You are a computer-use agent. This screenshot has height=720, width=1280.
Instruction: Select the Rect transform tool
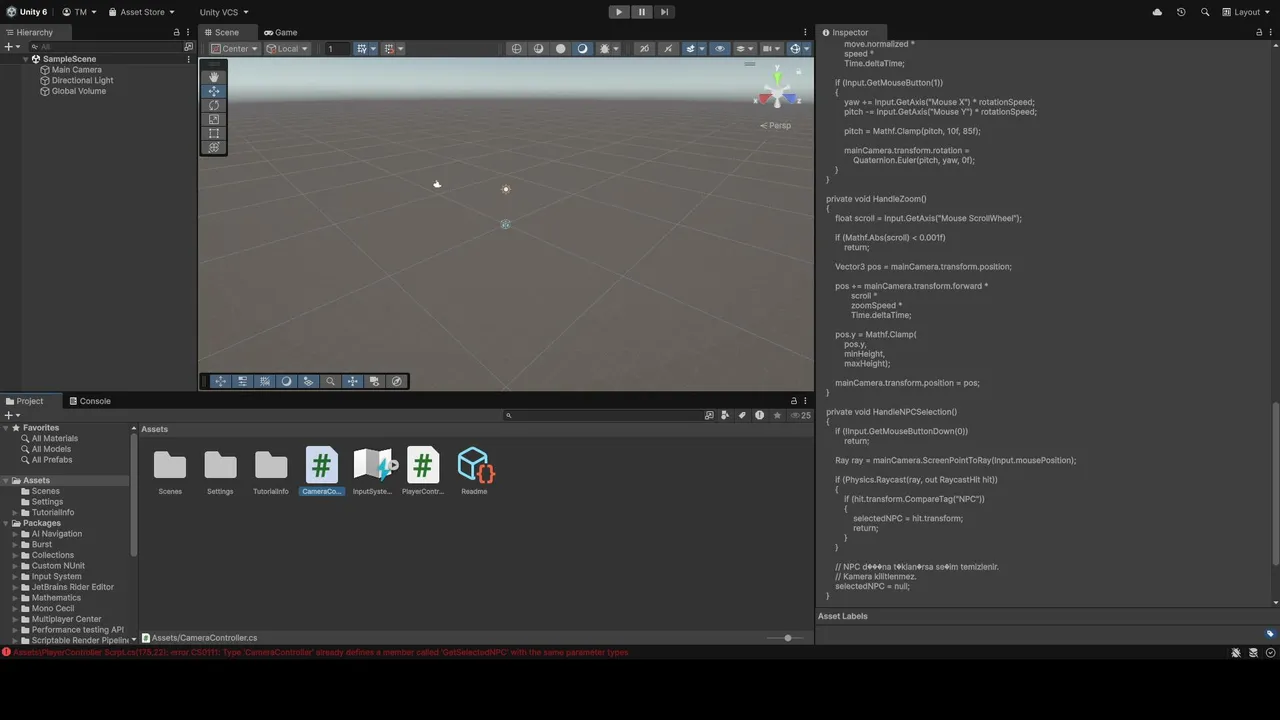(x=213, y=133)
